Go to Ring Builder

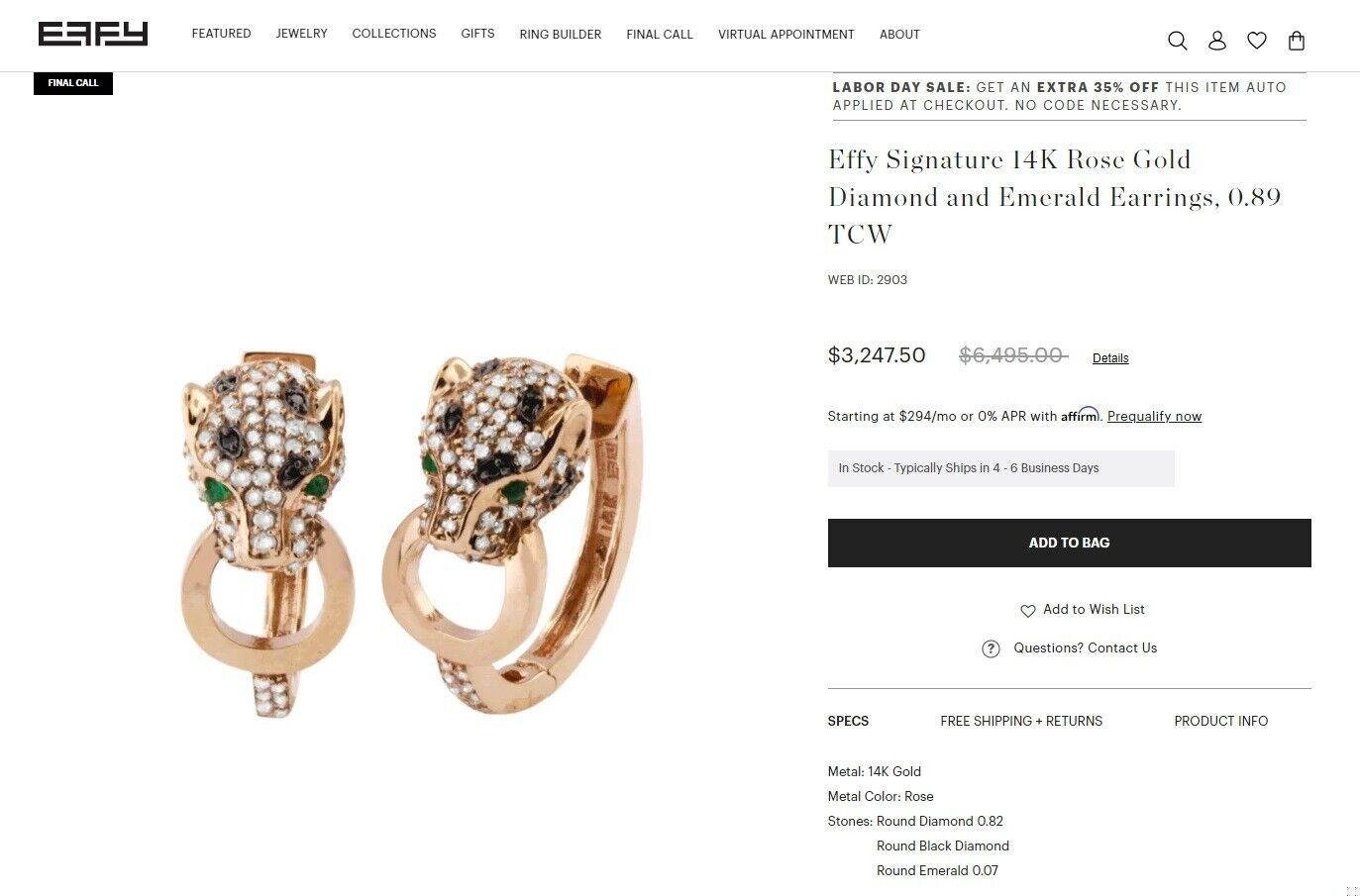pos(561,35)
